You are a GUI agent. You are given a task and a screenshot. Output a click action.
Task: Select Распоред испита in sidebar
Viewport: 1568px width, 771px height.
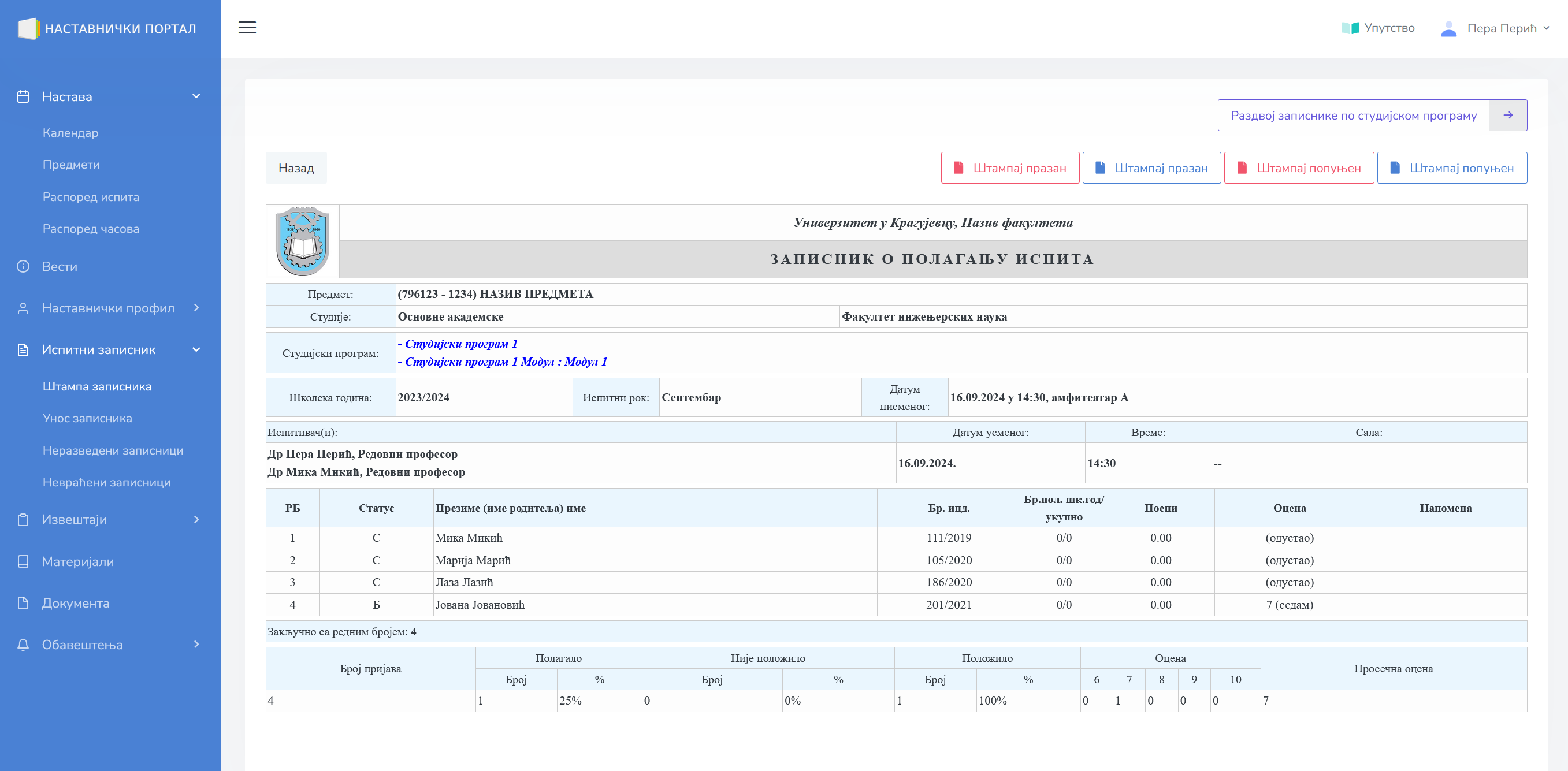pos(91,196)
